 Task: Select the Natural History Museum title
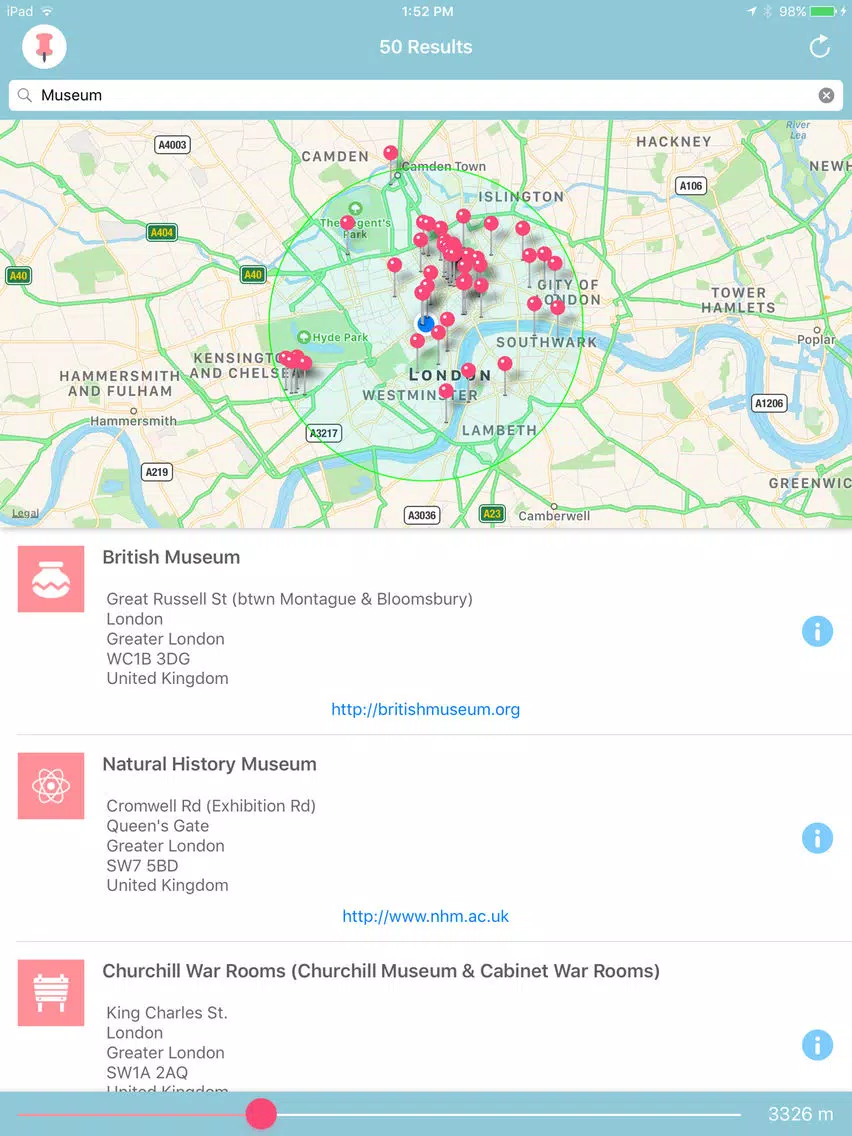click(209, 764)
